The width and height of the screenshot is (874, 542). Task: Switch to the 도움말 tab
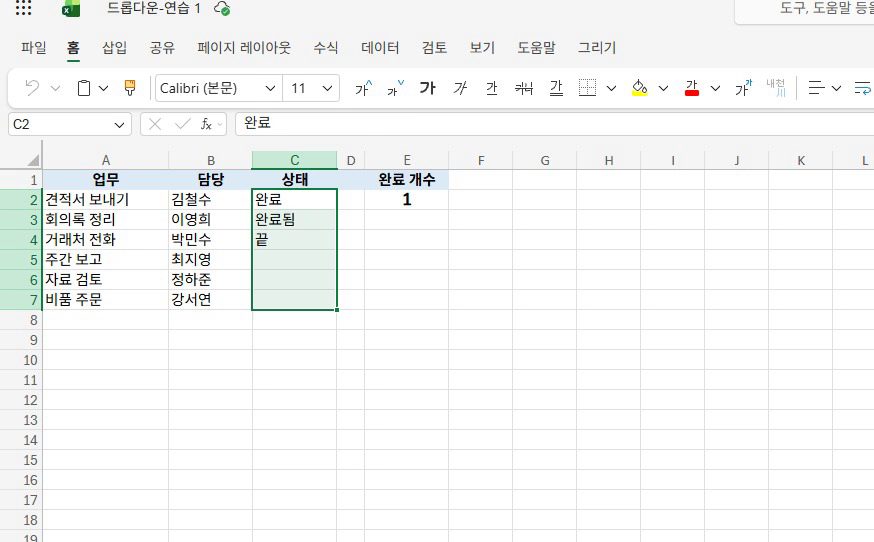click(x=536, y=48)
